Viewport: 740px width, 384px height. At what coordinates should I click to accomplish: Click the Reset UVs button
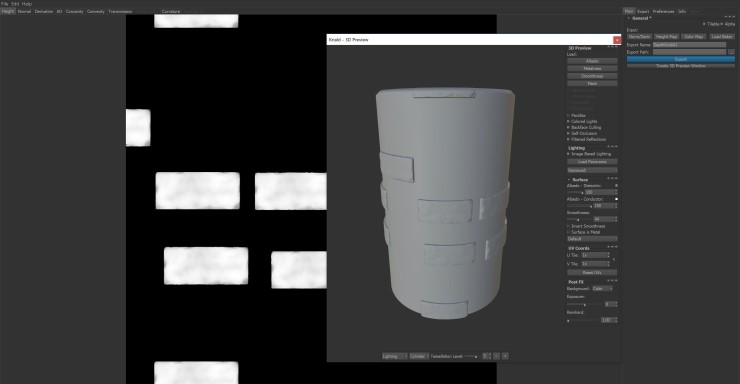(x=592, y=273)
